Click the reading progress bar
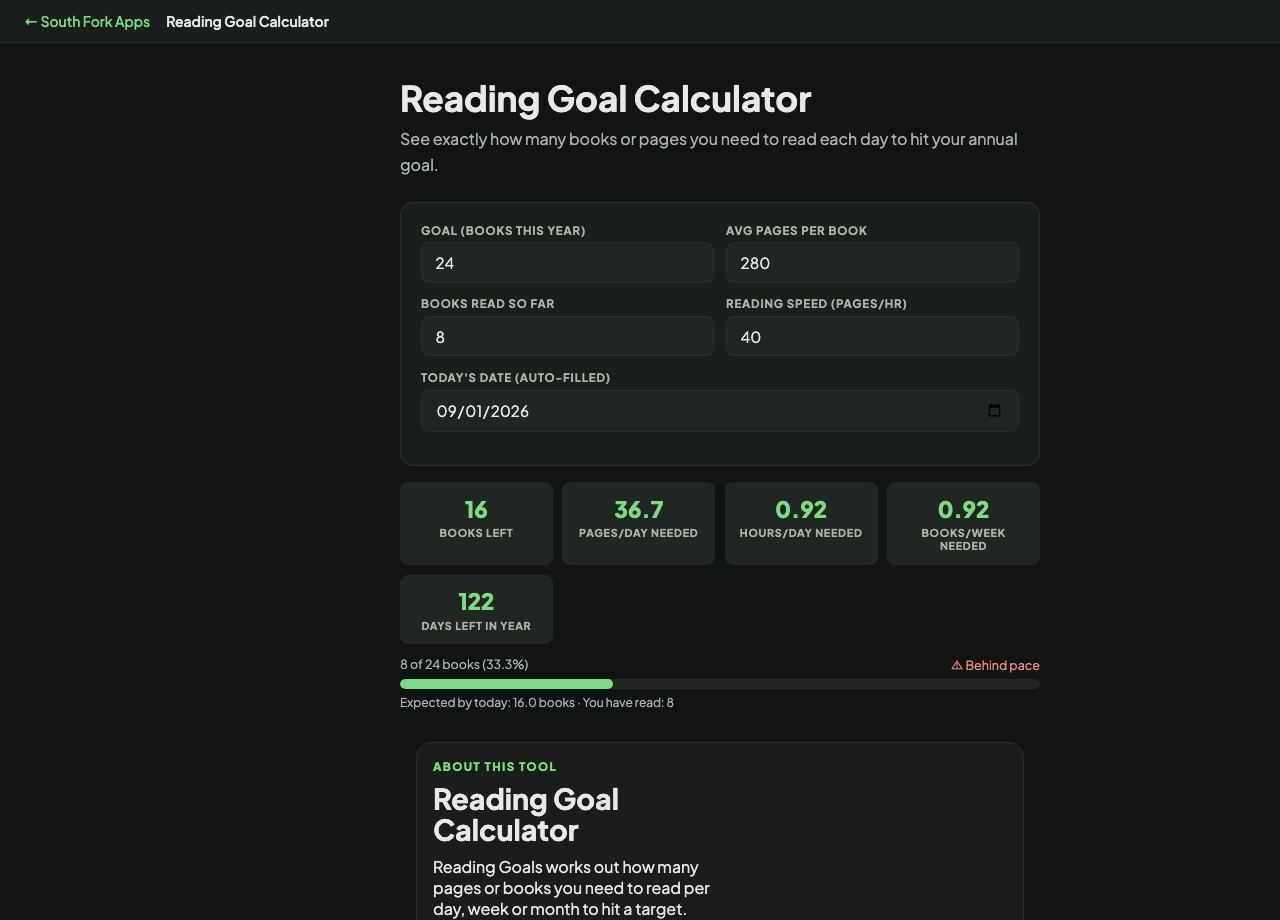The height and width of the screenshot is (920, 1280). [720, 684]
